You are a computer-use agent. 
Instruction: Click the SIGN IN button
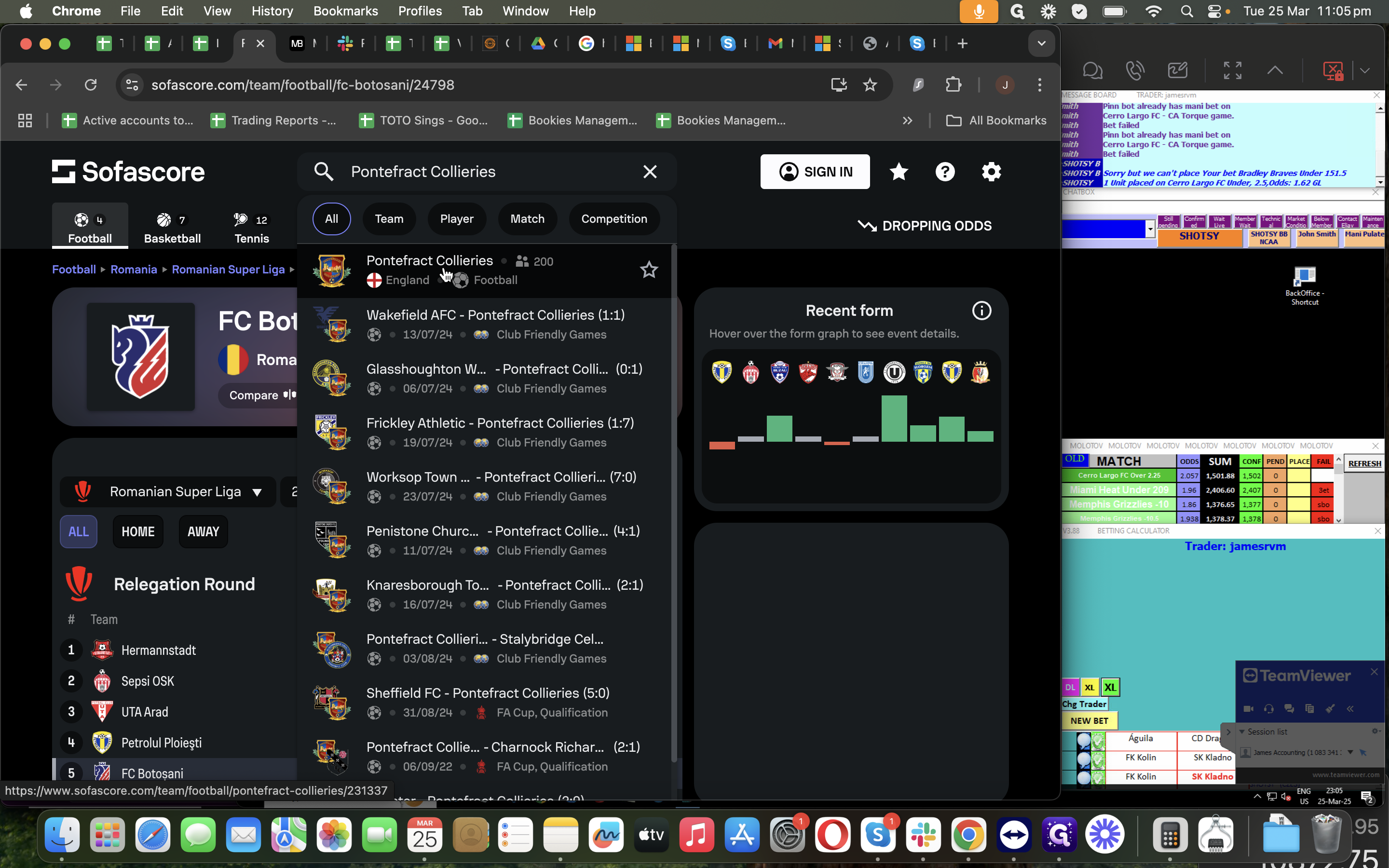coord(815,172)
